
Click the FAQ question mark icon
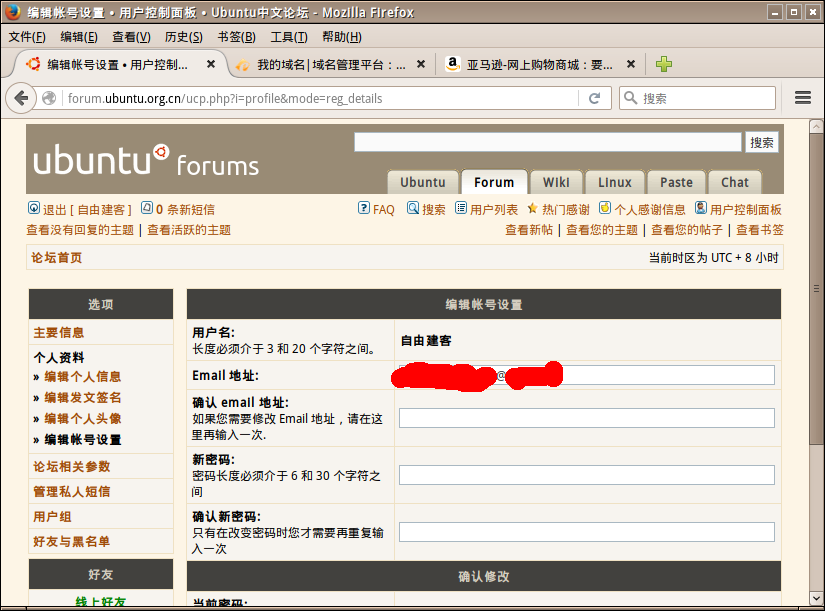tap(364, 208)
